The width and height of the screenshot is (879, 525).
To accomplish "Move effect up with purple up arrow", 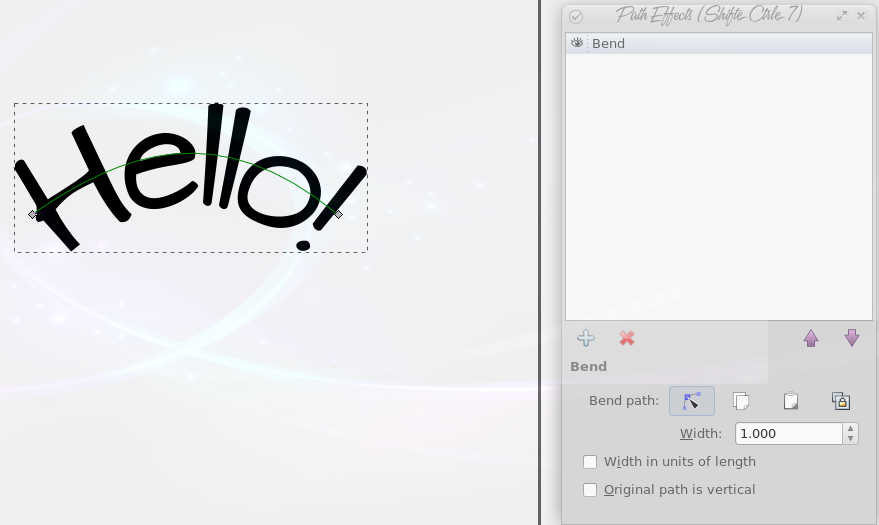I will [811, 338].
